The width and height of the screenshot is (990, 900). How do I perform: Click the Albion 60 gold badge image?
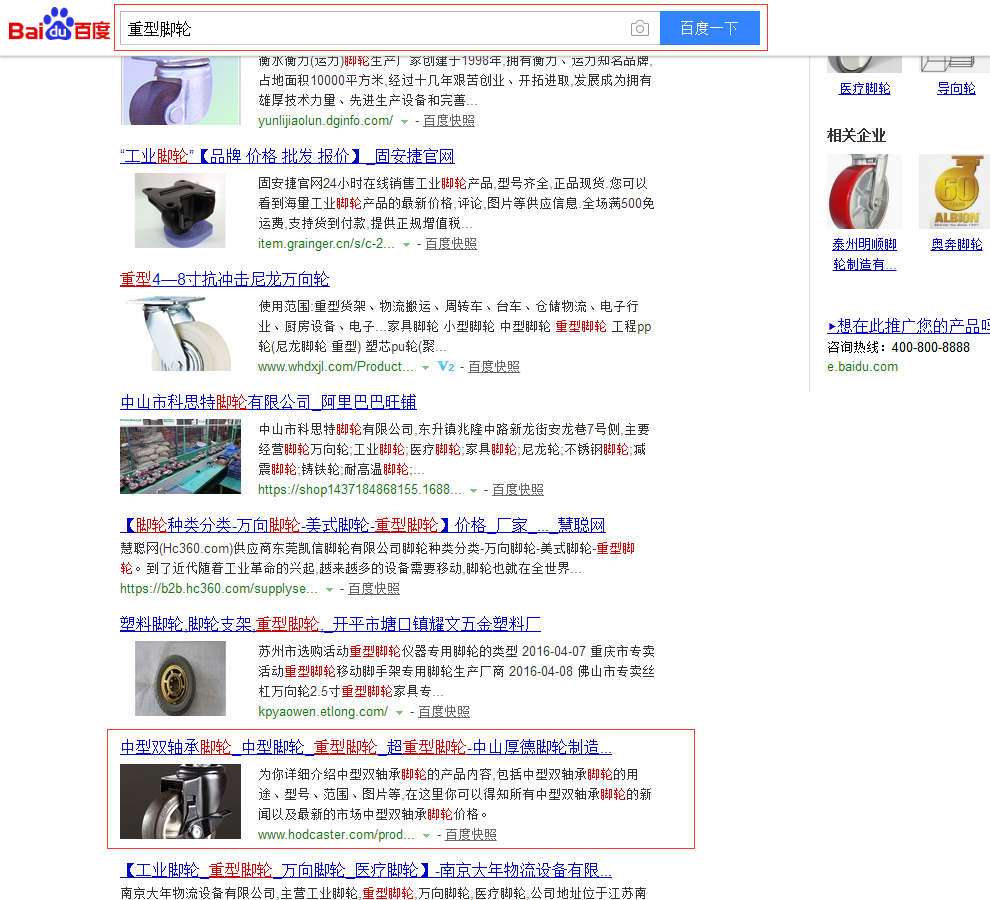(x=954, y=191)
